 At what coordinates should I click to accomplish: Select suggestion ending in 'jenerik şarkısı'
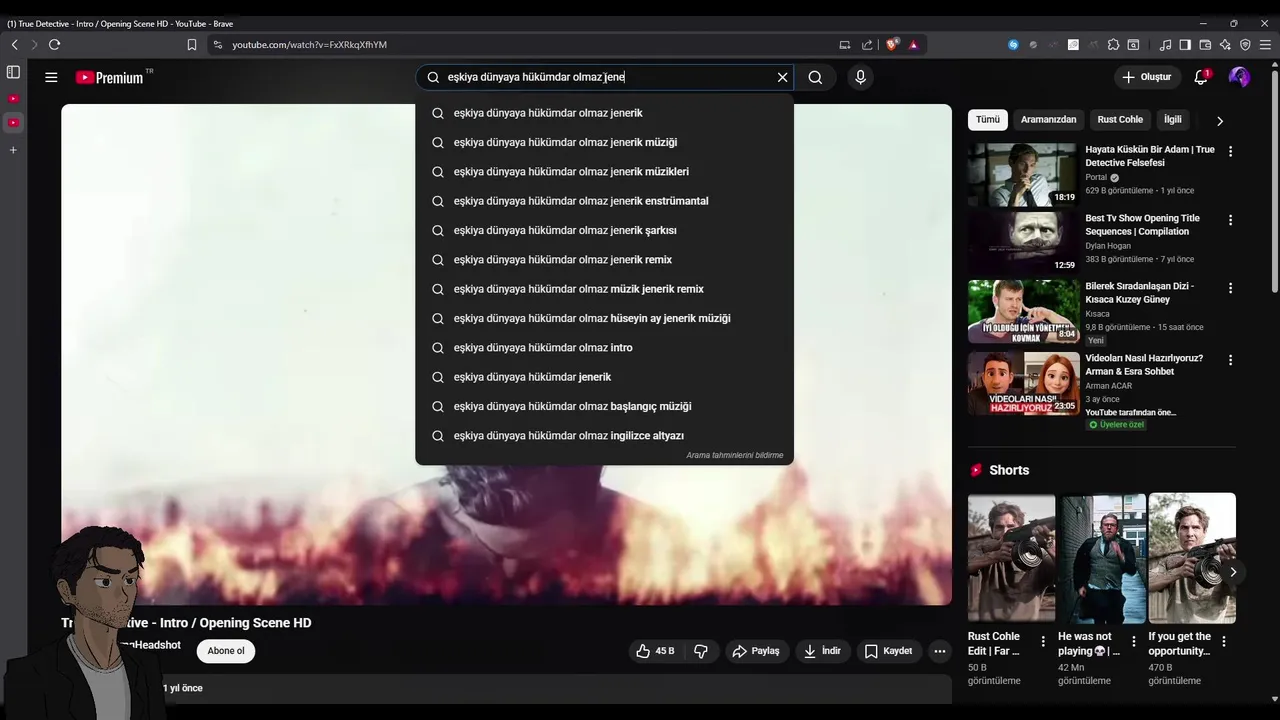pos(604,230)
